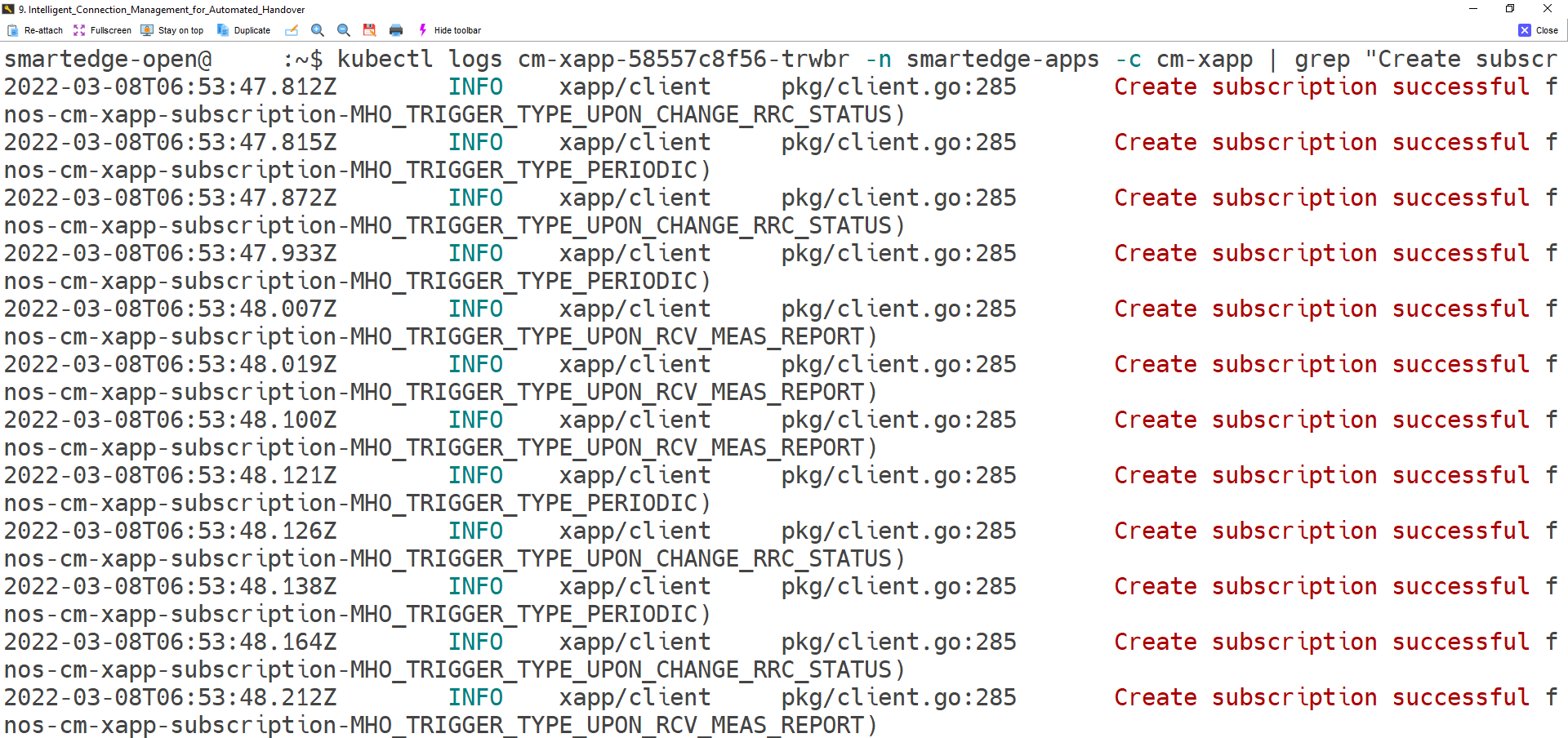The width and height of the screenshot is (1568, 738).
Task: Click timestamp "2022-03-08T06:53:47.872Z"
Action: click(171, 198)
